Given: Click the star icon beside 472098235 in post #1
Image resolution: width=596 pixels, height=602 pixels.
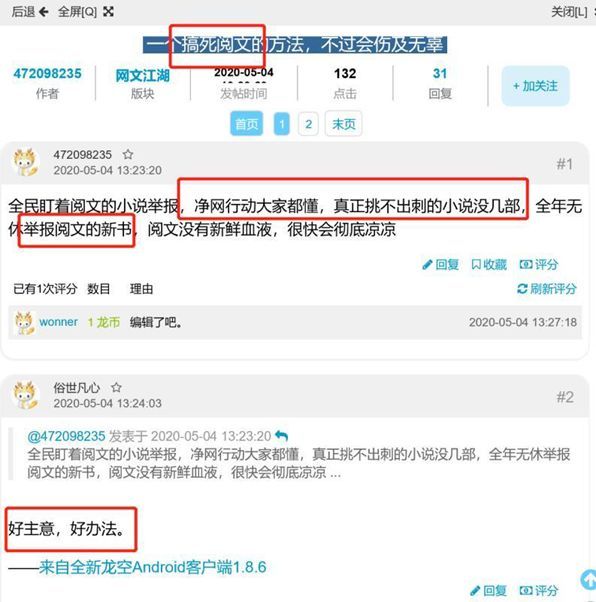Looking at the screenshot, I should pos(128,155).
